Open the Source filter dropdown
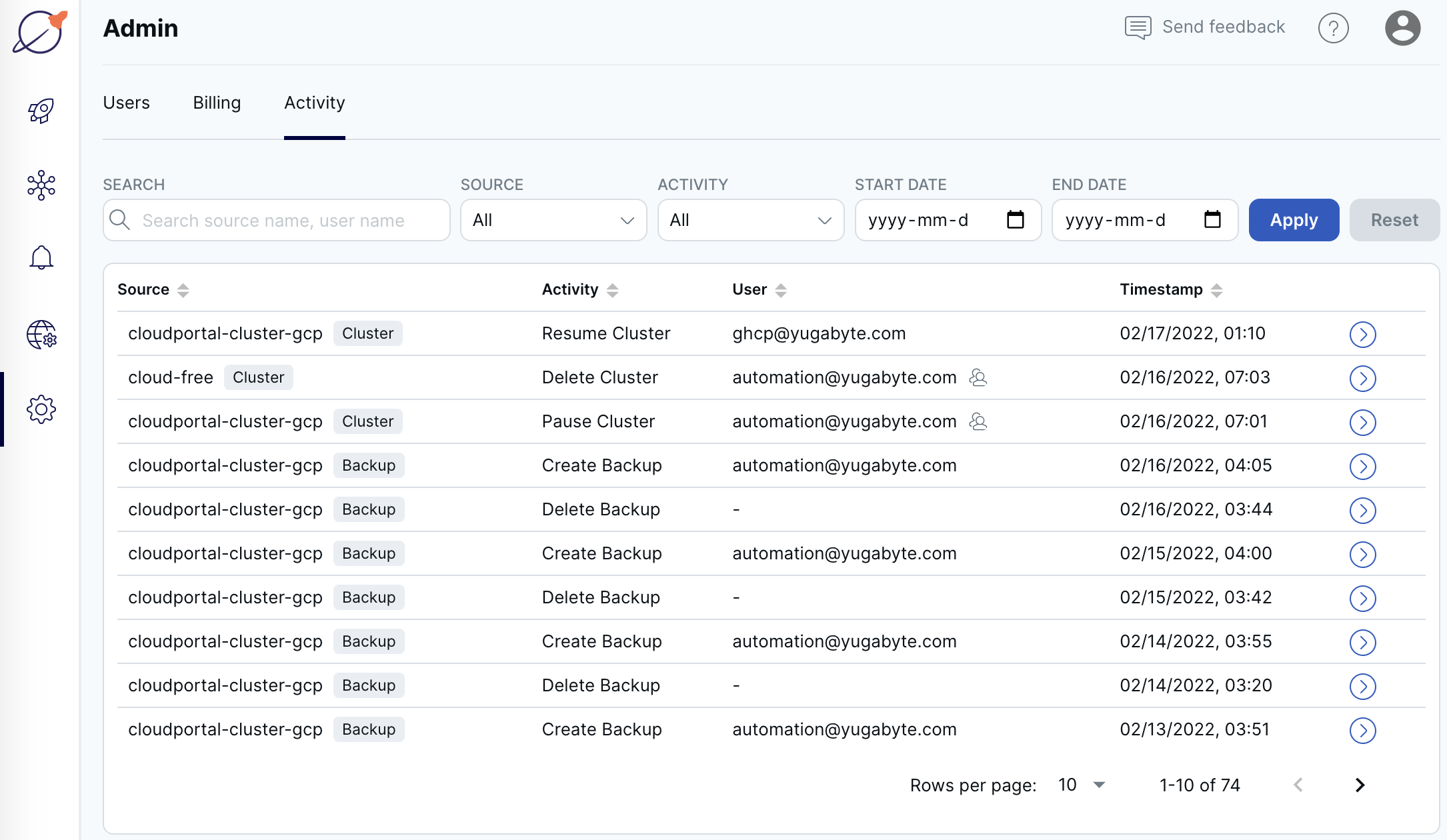 [553, 220]
